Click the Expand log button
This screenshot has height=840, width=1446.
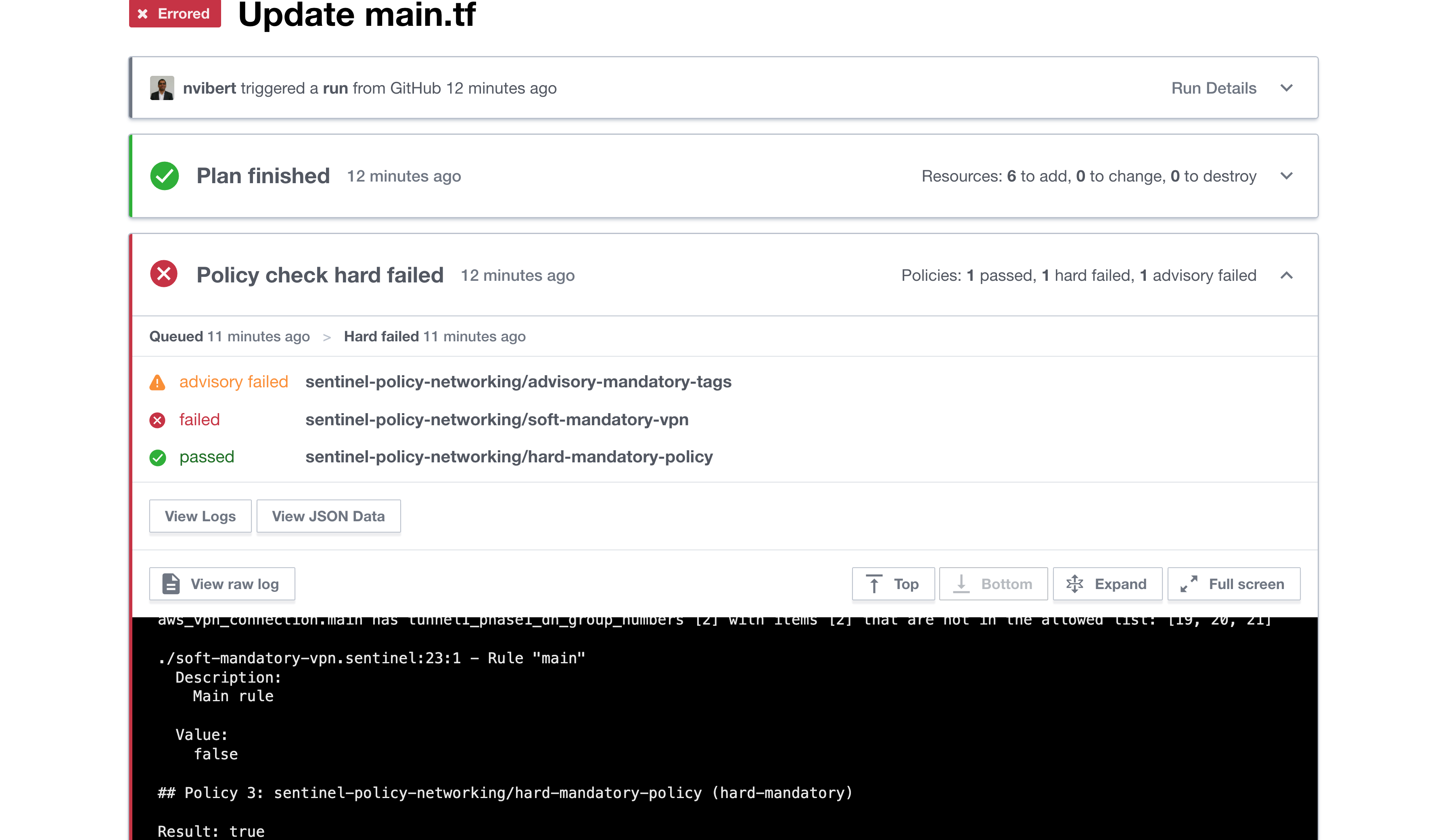pos(1107,584)
